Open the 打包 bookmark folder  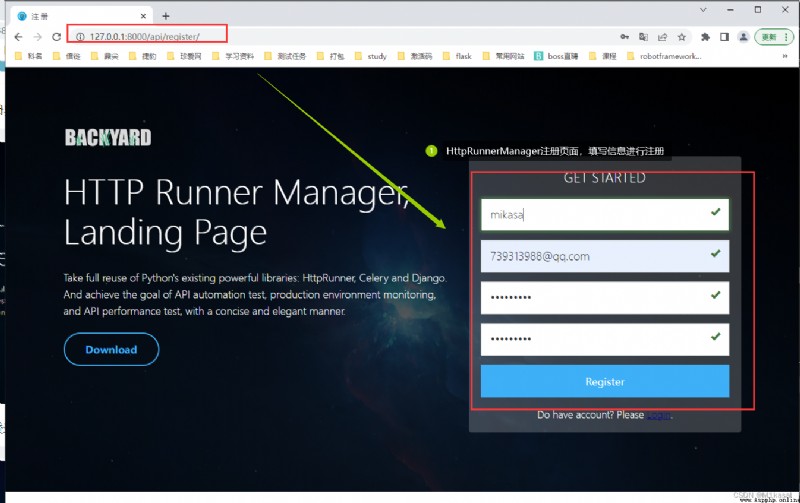[x=331, y=56]
